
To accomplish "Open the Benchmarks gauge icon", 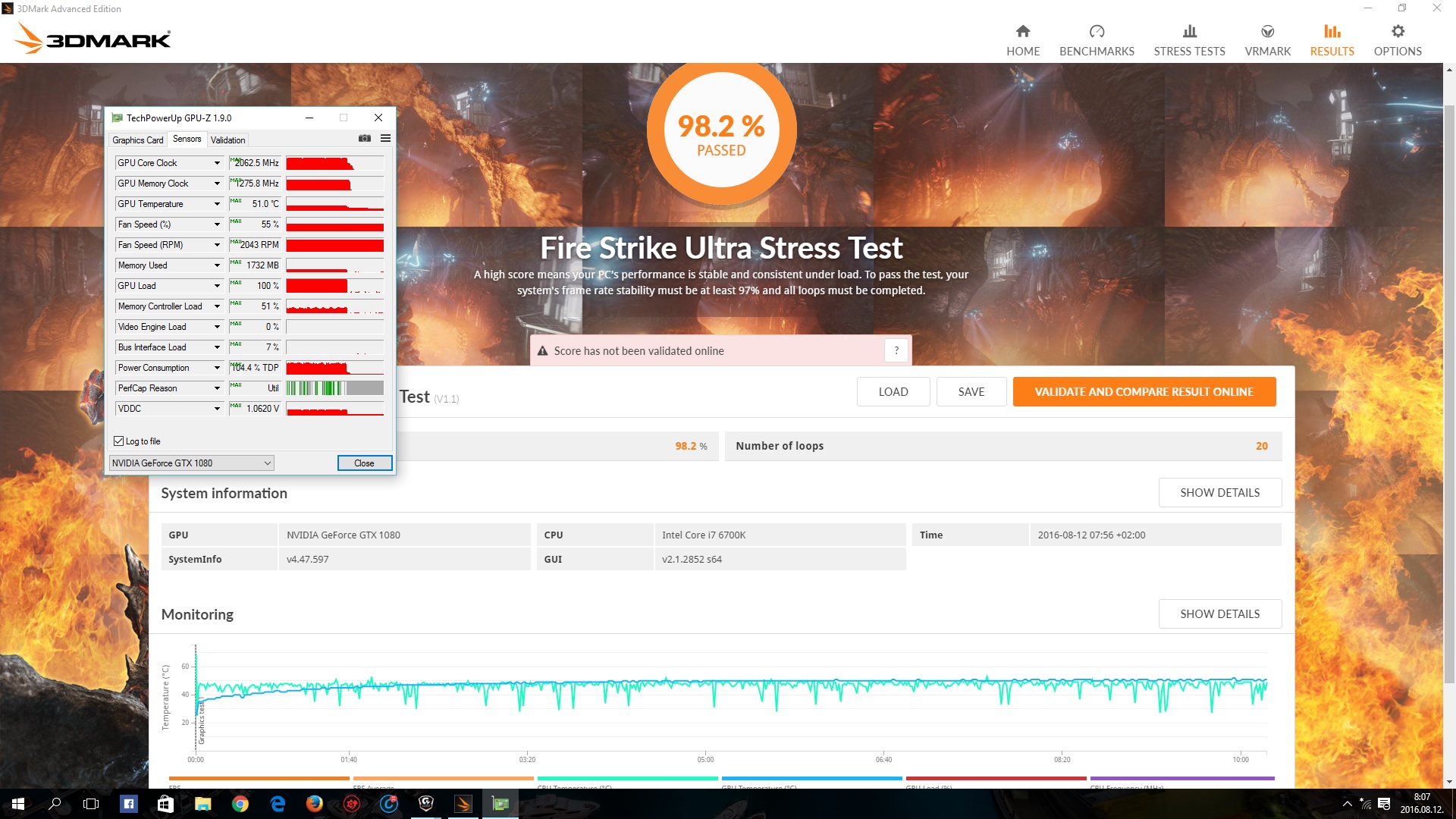I will pos(1097,32).
